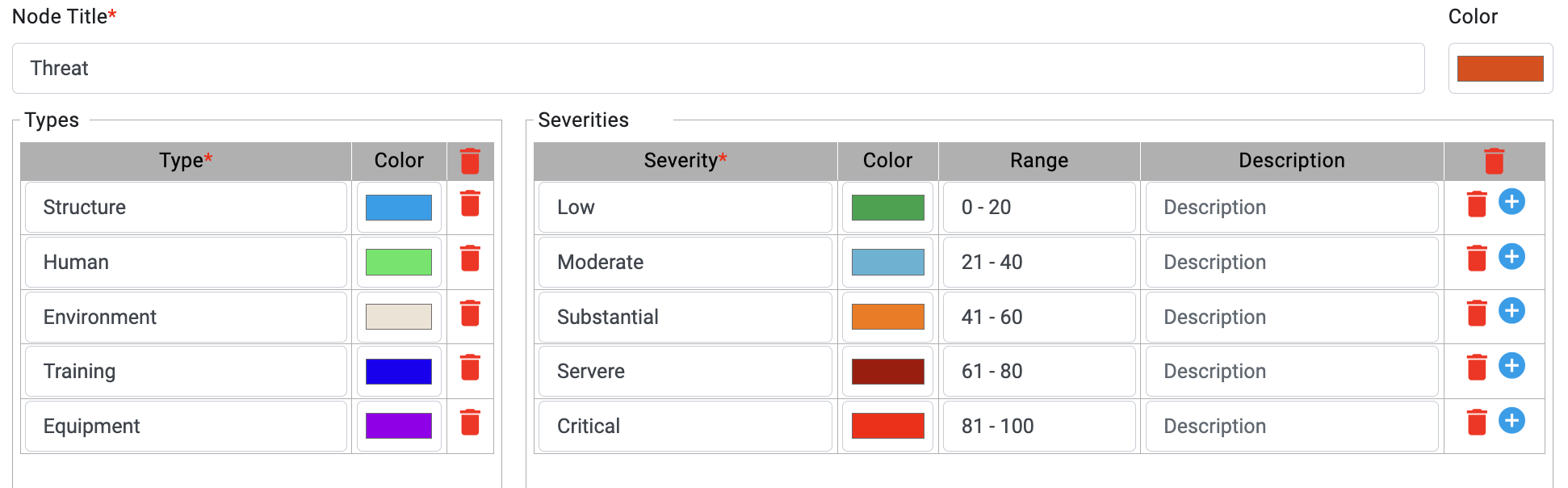Pick the Environment type beige swatch
This screenshot has width=1568, height=488.
[x=399, y=317]
